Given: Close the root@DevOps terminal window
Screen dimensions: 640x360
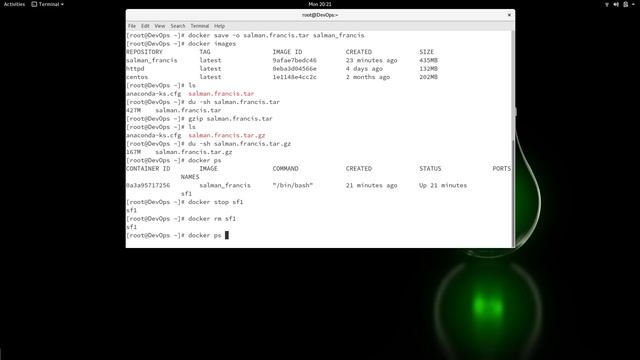Looking at the screenshot, I should (x=509, y=15).
